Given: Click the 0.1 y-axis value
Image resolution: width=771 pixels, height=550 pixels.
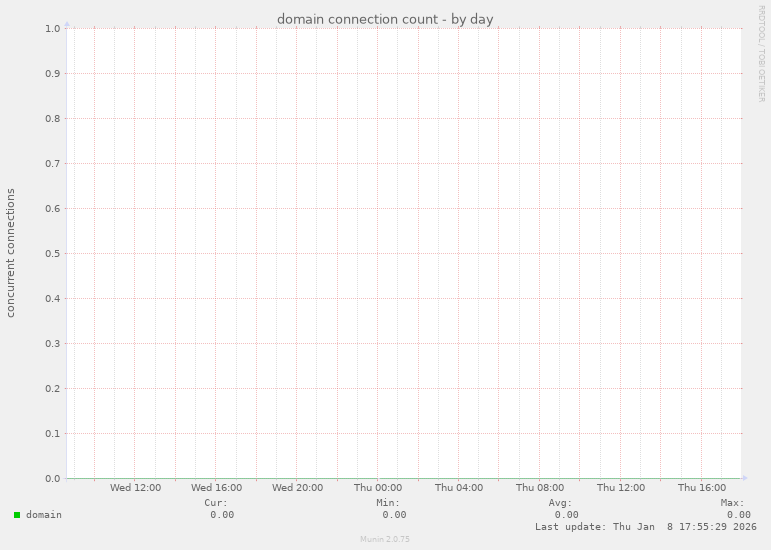Looking at the screenshot, I should coord(53,434).
